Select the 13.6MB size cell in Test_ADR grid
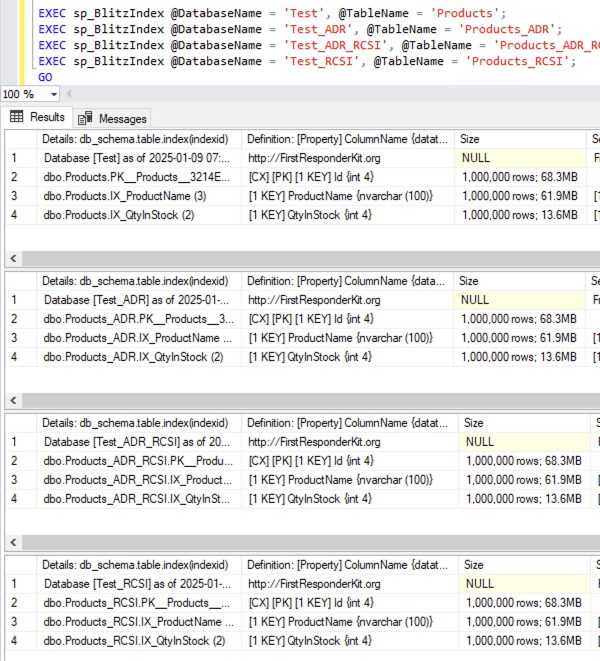Viewport: 600px width, 661px height. point(520,357)
